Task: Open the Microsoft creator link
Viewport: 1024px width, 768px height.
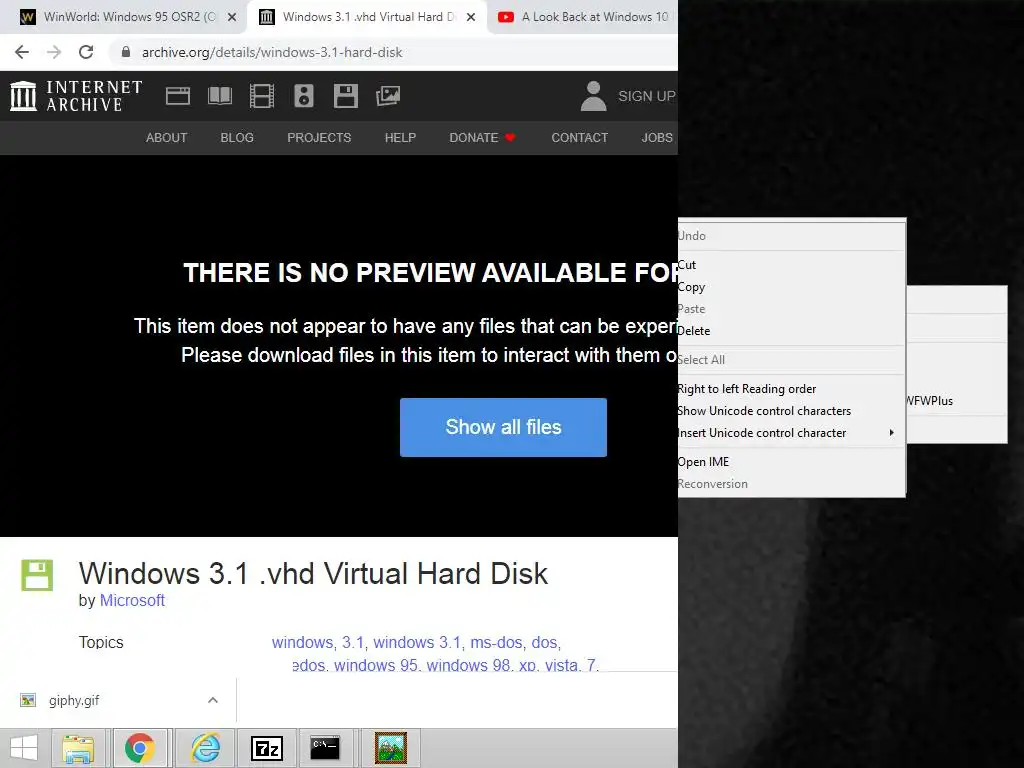Action: point(132,600)
